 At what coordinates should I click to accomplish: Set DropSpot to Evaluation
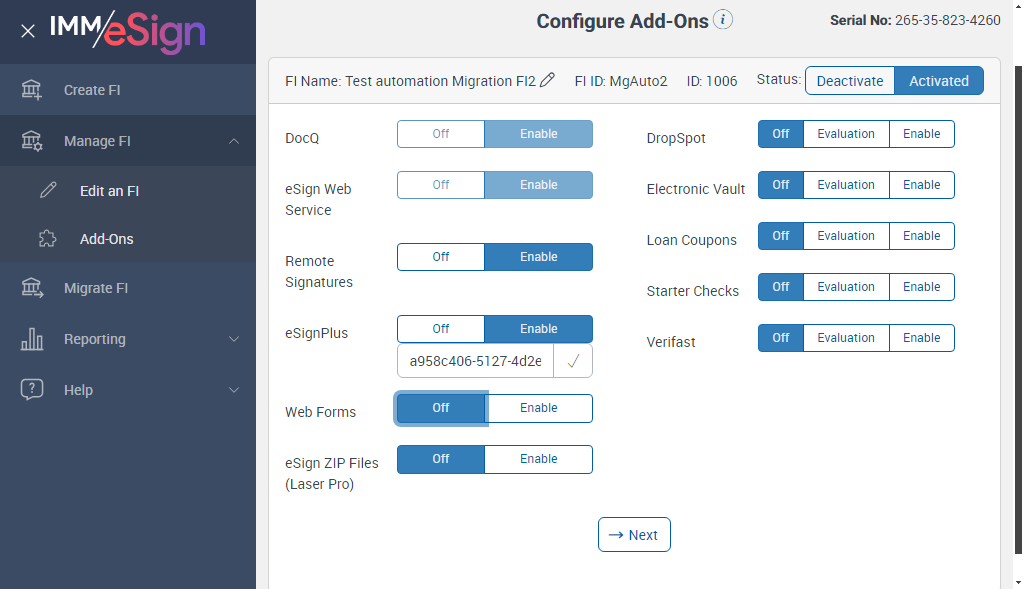(x=846, y=134)
